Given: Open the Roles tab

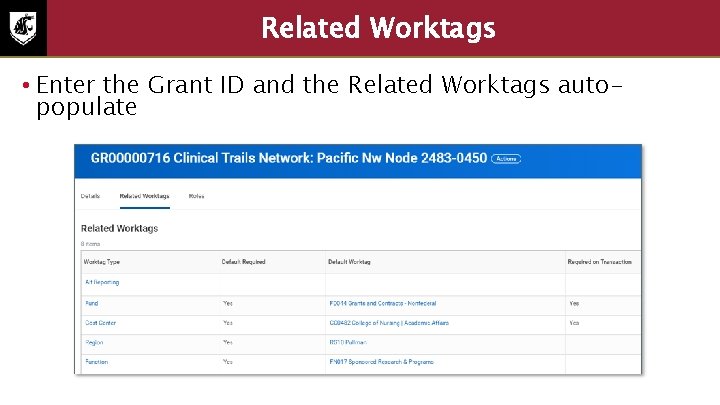Looking at the screenshot, I should pyautogui.click(x=196, y=196).
